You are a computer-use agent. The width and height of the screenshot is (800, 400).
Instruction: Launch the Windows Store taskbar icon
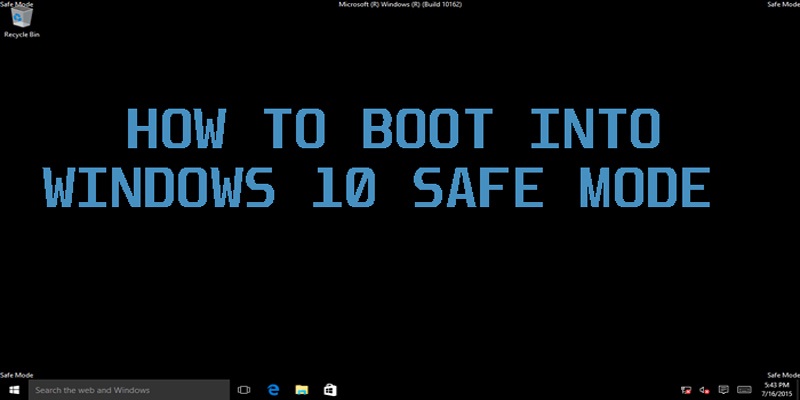point(328,389)
